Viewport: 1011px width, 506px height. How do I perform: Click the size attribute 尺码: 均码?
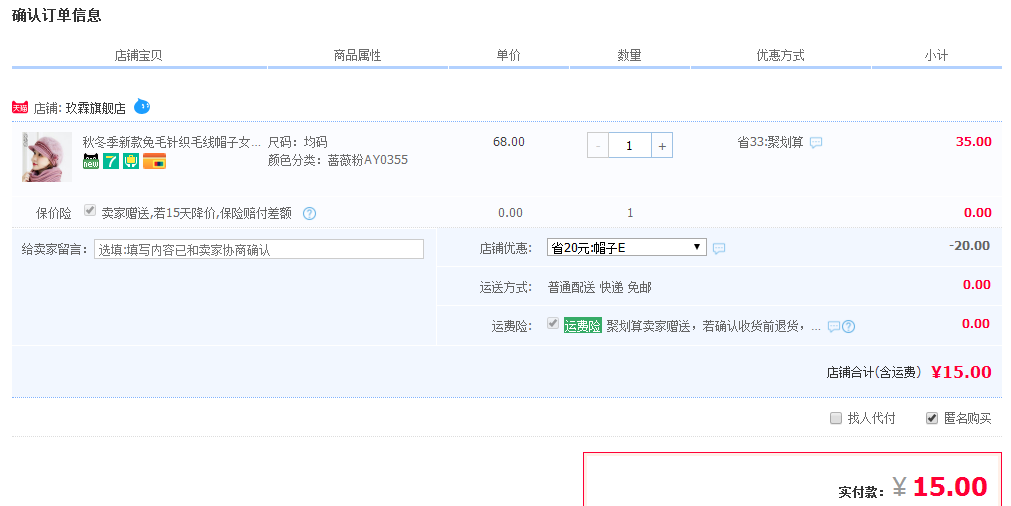[297, 142]
